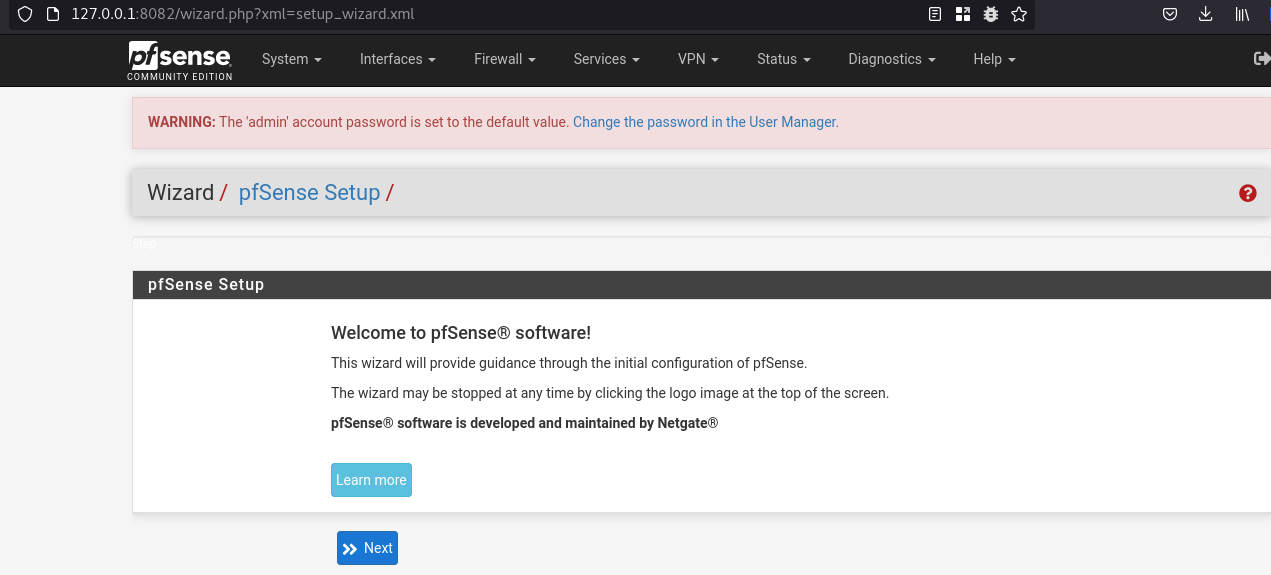Viewport: 1271px width, 575px height.
Task: Expand the Status dropdown menu
Action: tap(783, 59)
